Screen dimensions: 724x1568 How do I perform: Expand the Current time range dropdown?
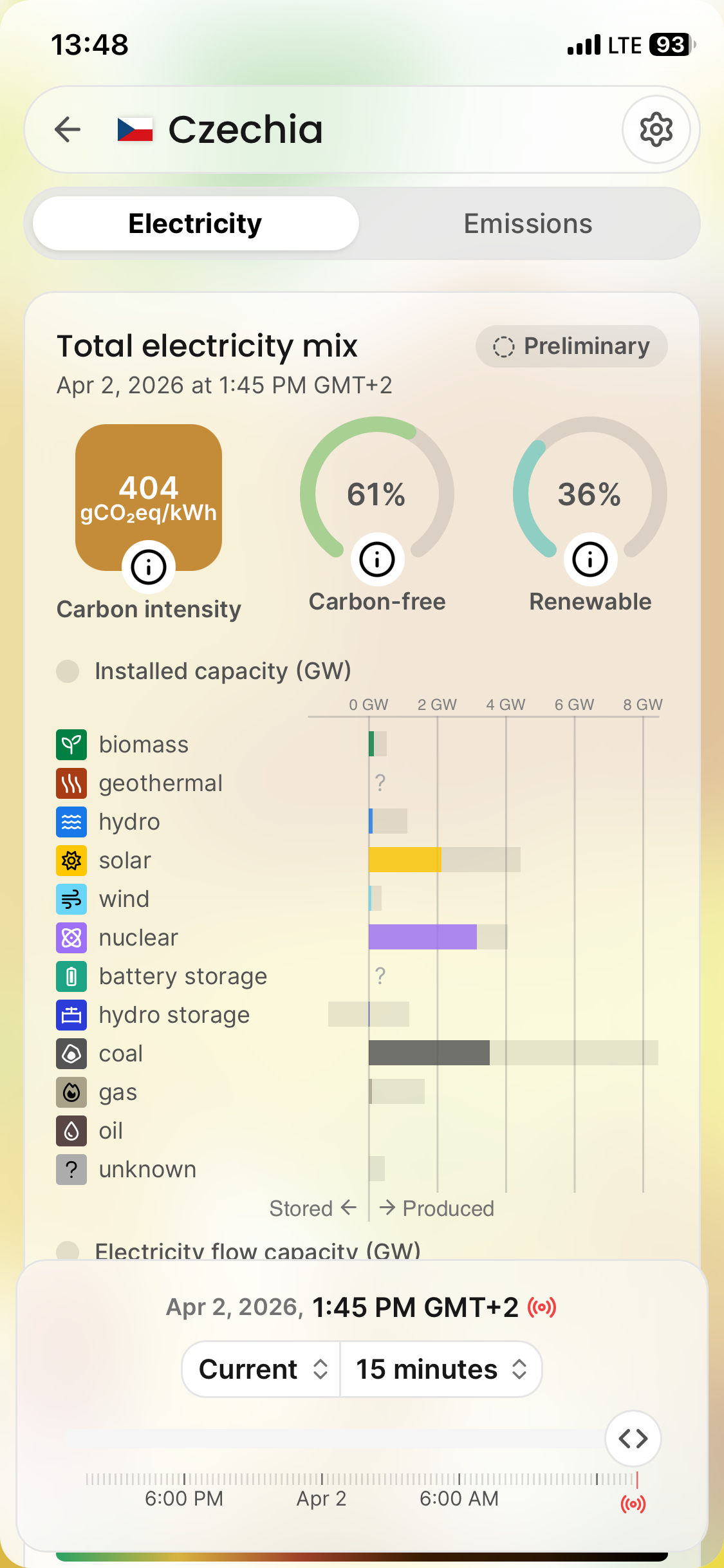coord(262,1369)
